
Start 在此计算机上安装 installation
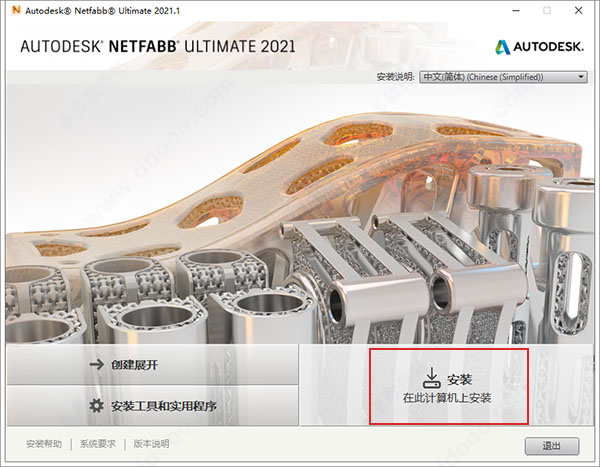pyautogui.click(x=449, y=386)
